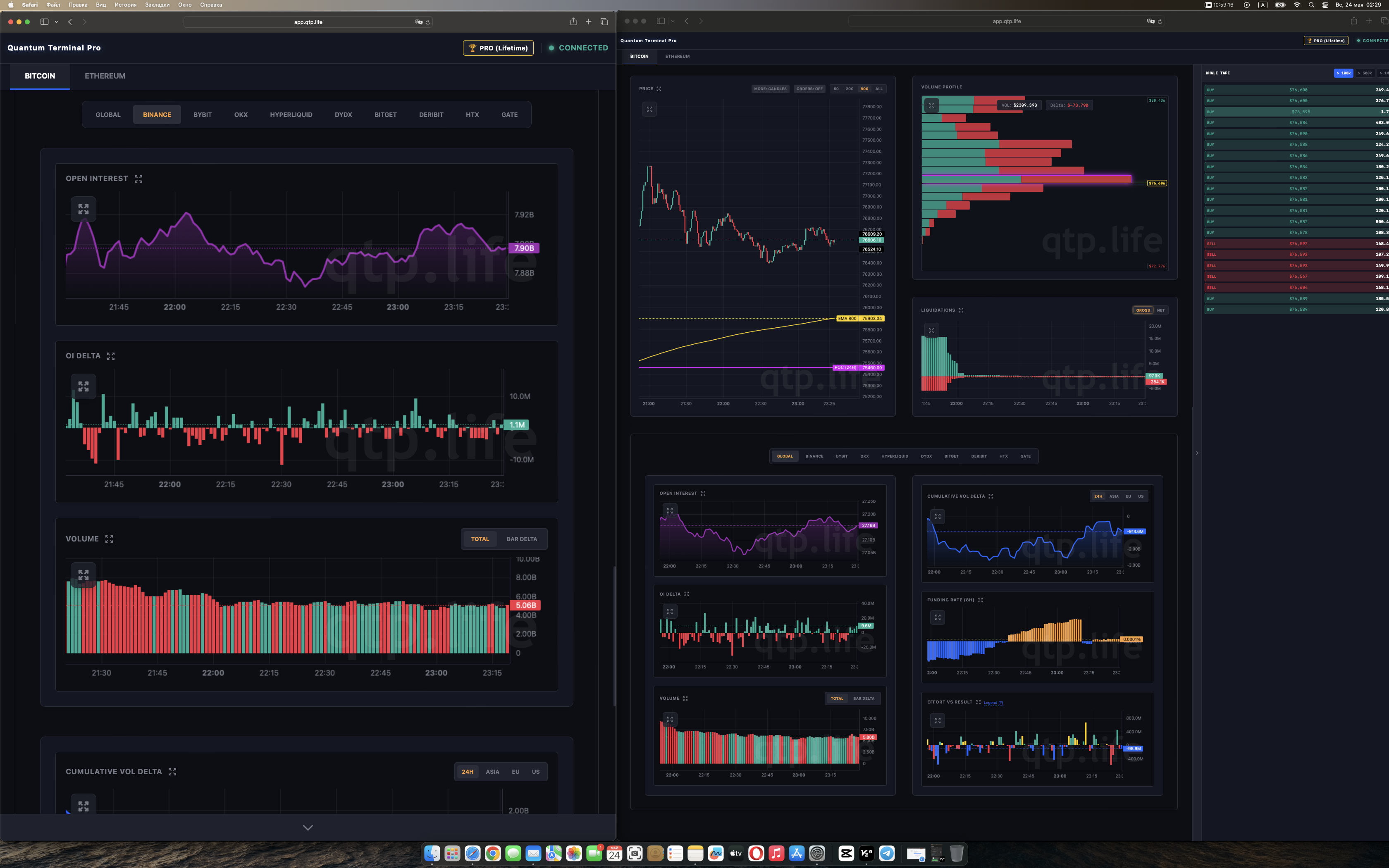Click expand icon beside OI DELTA in active window

tap(111, 356)
